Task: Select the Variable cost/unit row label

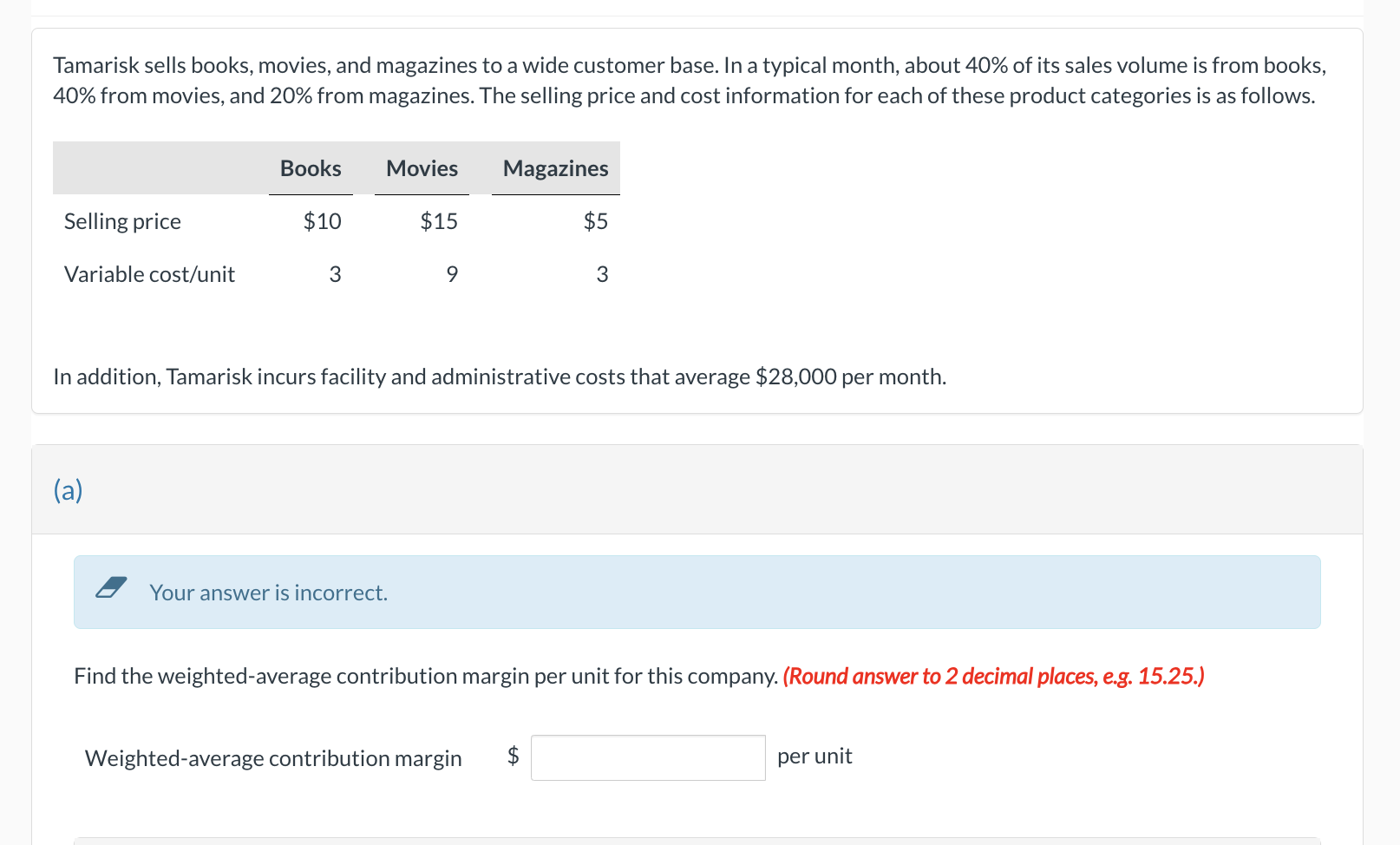Action: 149,274
